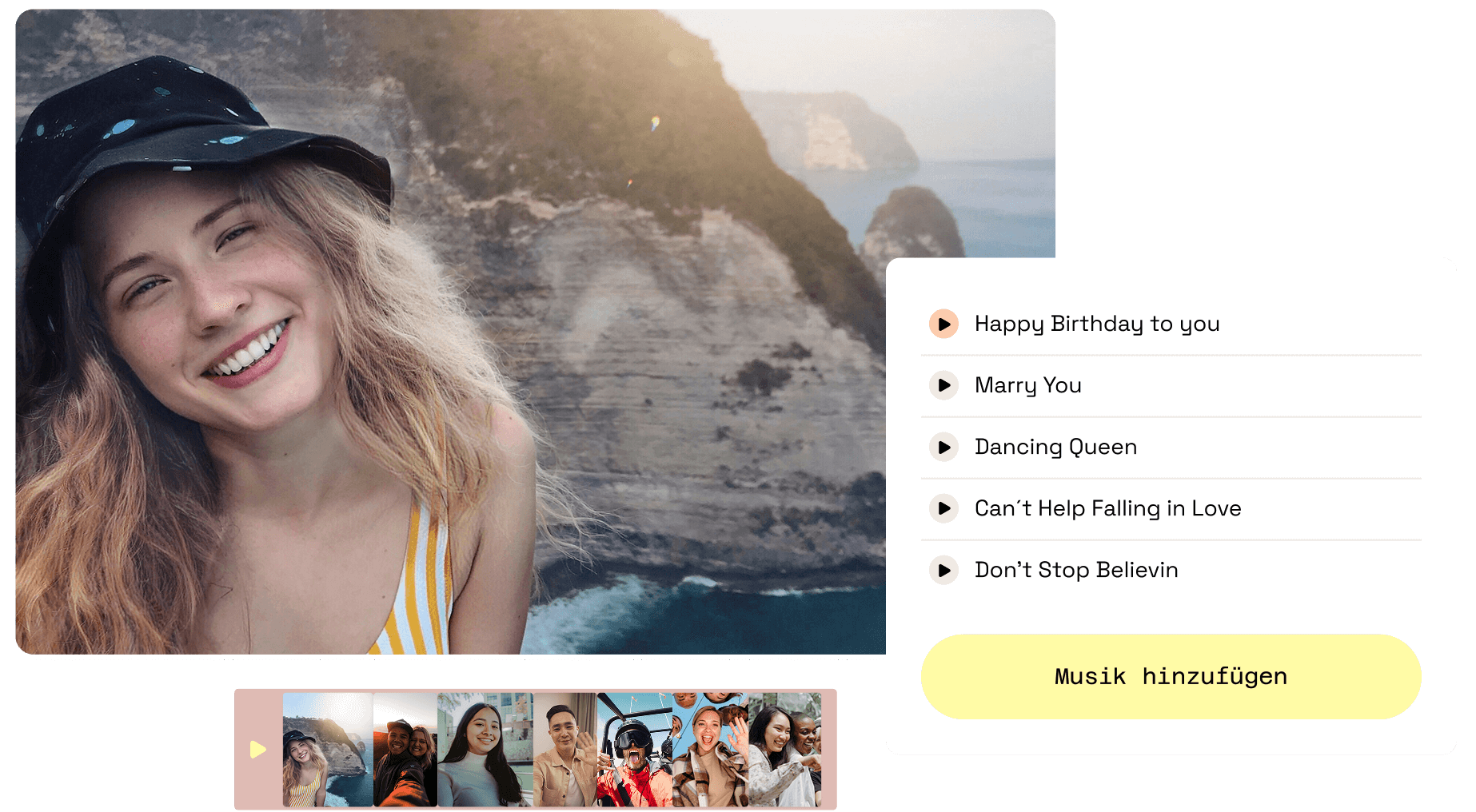Screen dimensions: 1476x812
Task: Click the yellow filmstrip play arrow
Action: point(257,750)
